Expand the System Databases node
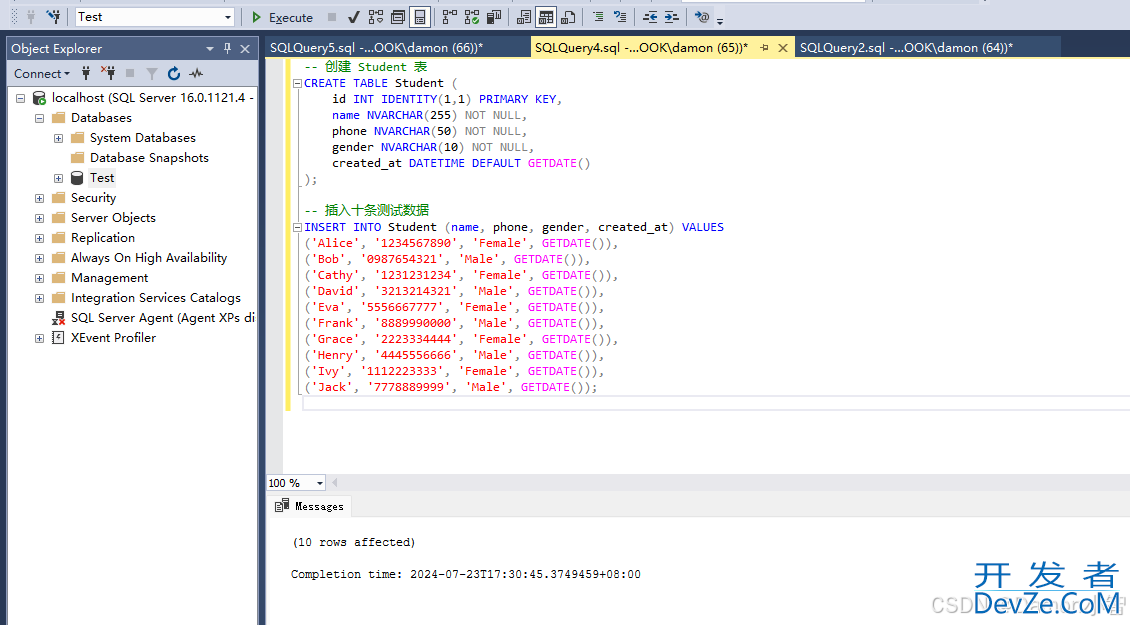Screen dimensions: 1130x625 (58, 138)
